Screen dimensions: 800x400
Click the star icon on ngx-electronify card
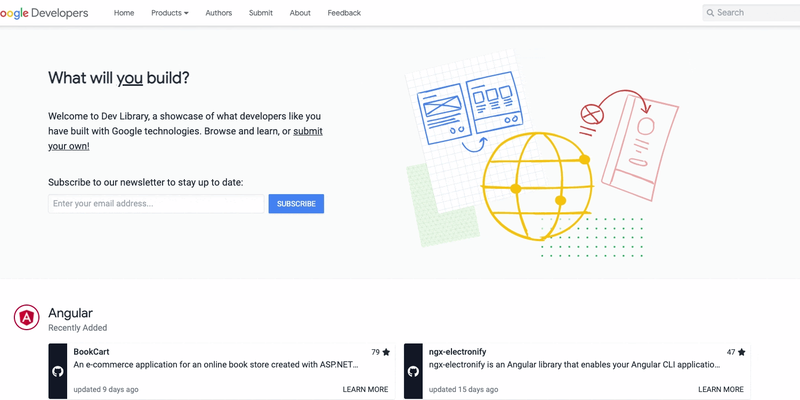[742, 352]
